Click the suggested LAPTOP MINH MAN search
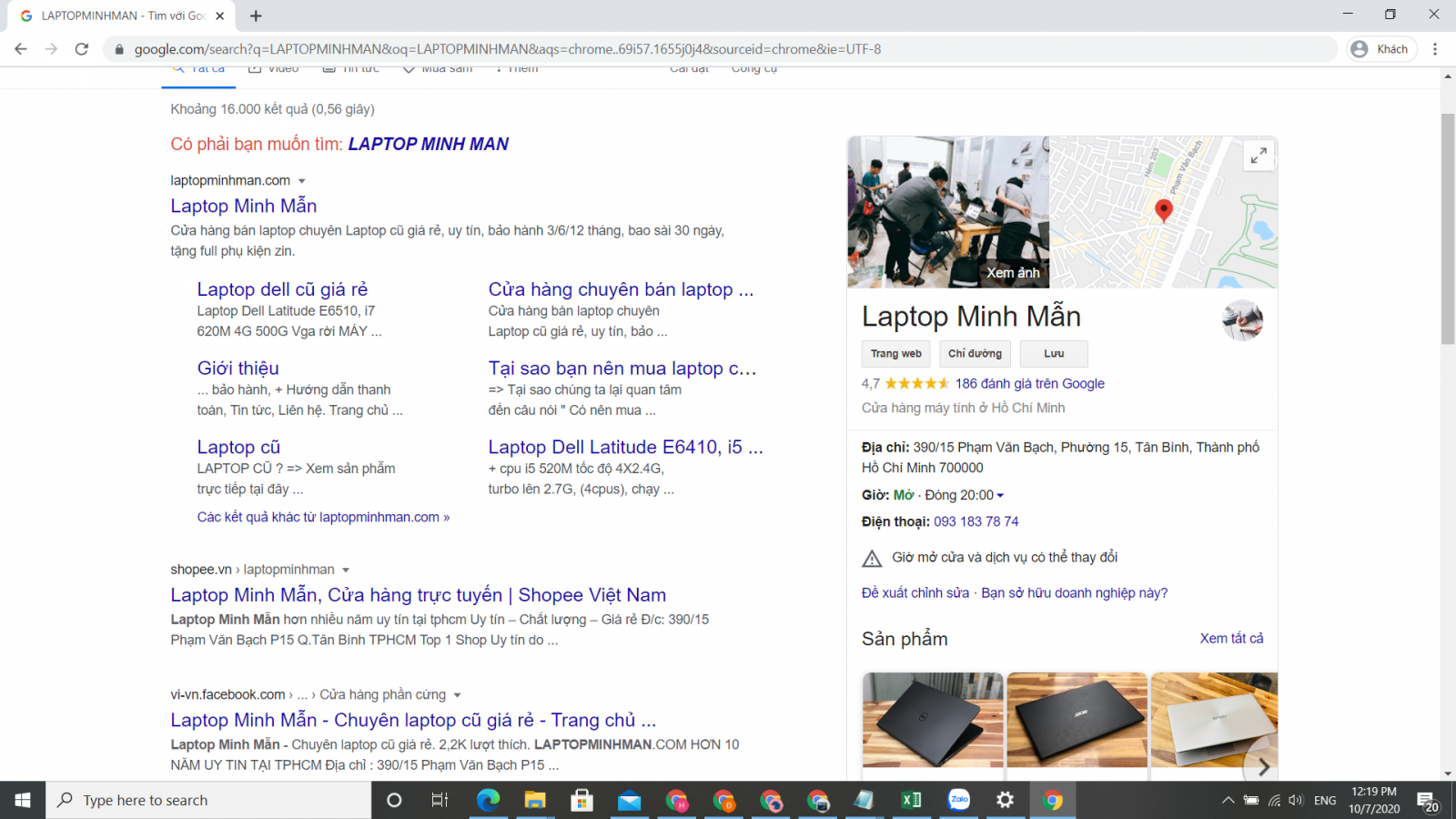 tap(428, 144)
